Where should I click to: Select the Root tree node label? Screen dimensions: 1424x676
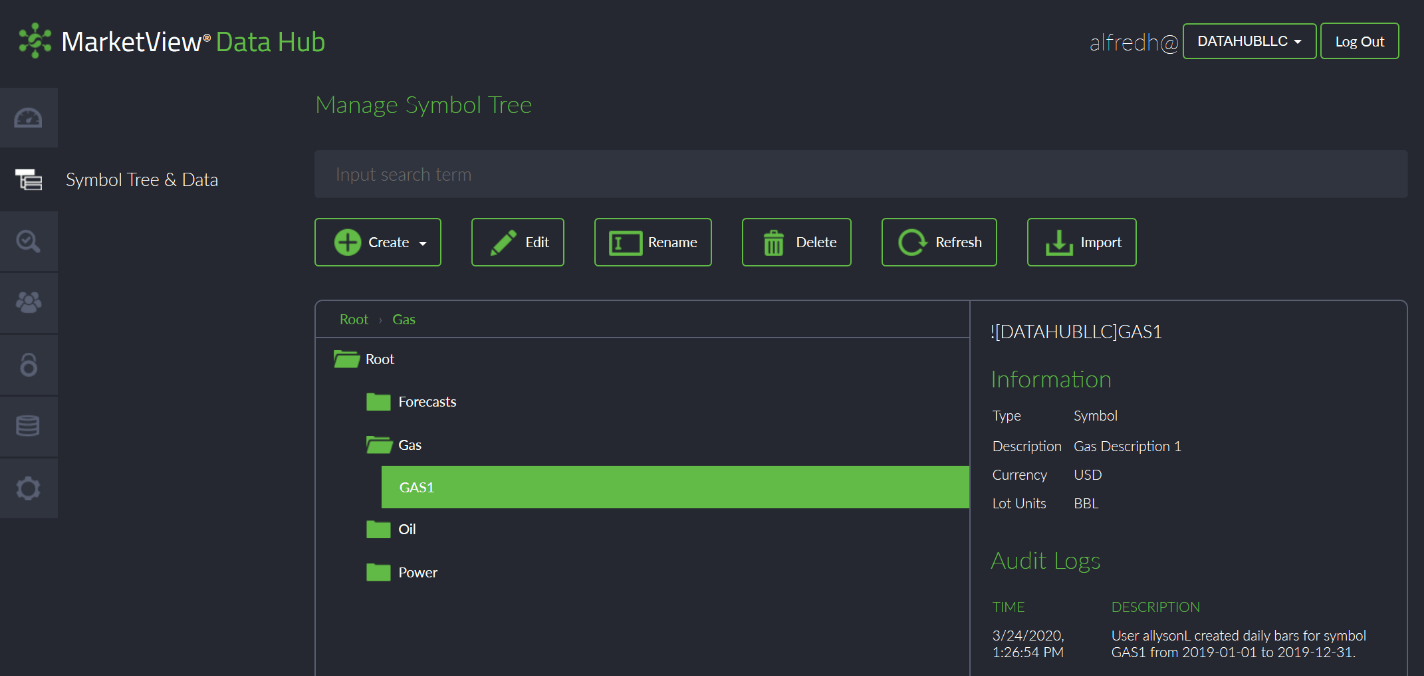click(x=380, y=359)
